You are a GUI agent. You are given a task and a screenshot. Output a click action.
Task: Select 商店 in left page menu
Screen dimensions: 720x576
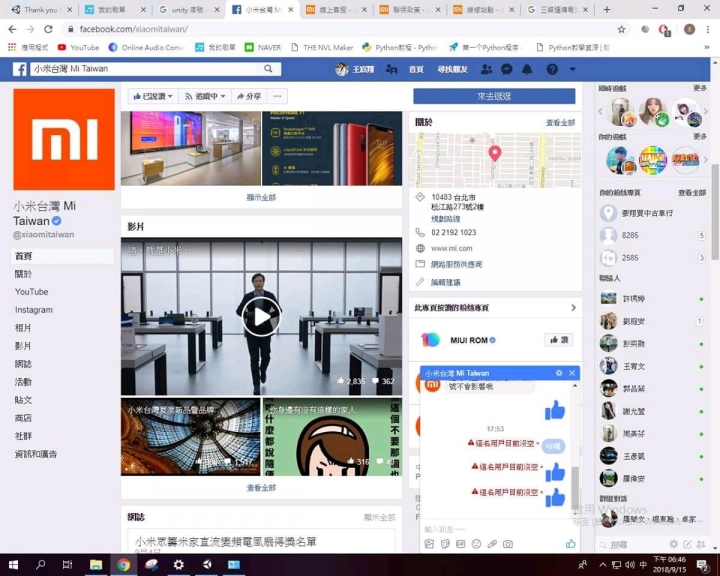[x=23, y=418]
